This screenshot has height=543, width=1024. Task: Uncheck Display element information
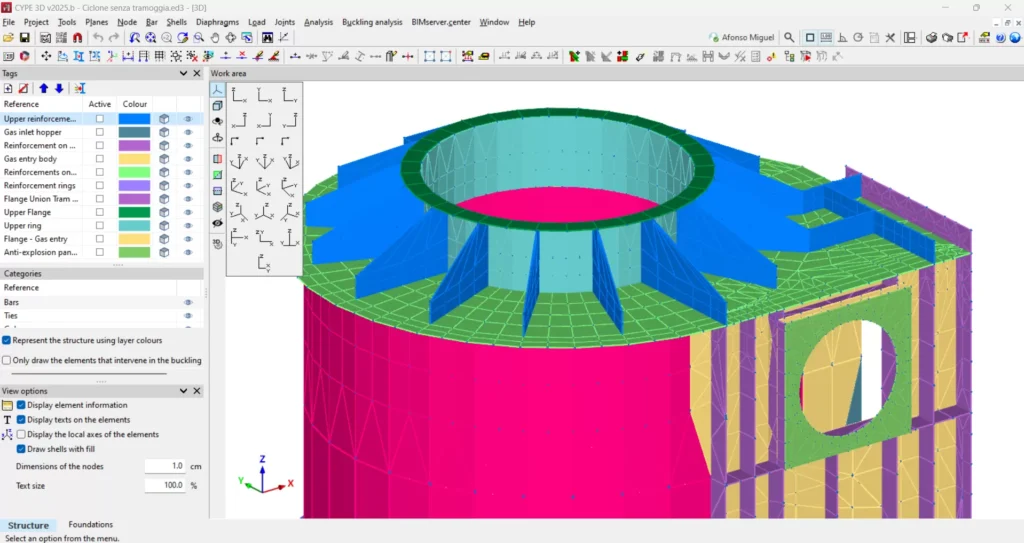(x=21, y=405)
